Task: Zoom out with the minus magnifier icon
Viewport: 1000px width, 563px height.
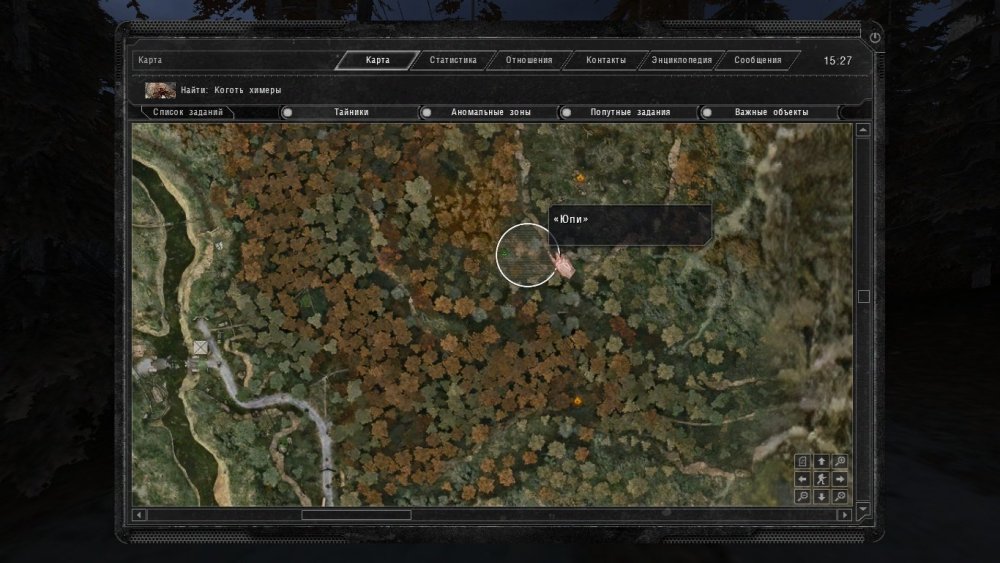Action: 803,496
